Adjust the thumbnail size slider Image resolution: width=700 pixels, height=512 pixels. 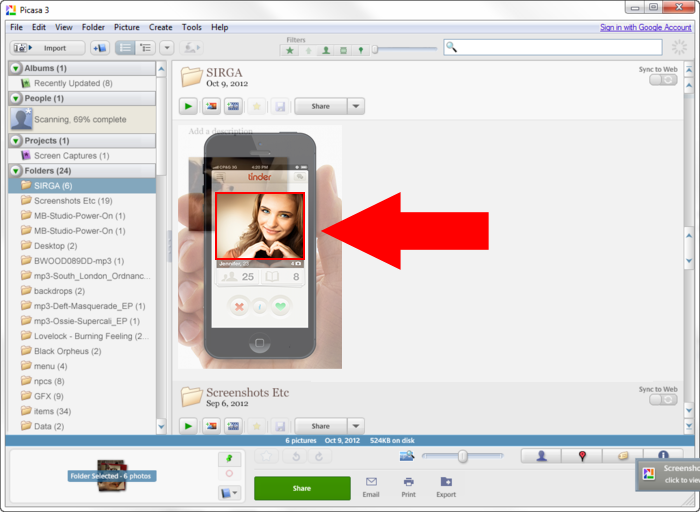click(462, 456)
